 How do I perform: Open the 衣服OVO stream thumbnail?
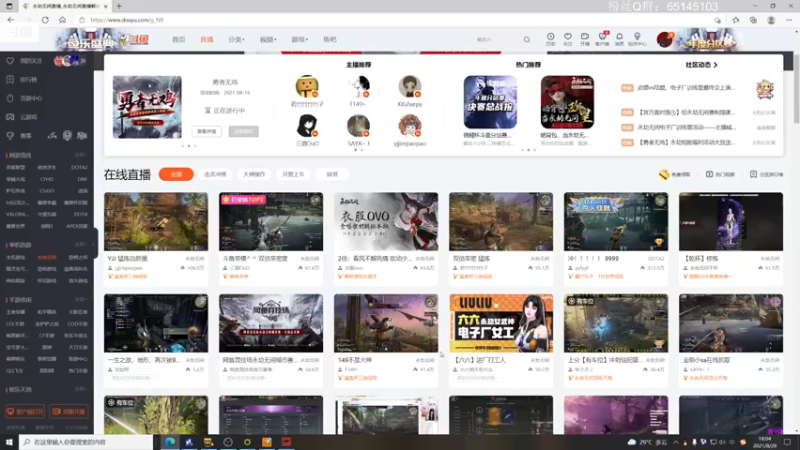386,221
